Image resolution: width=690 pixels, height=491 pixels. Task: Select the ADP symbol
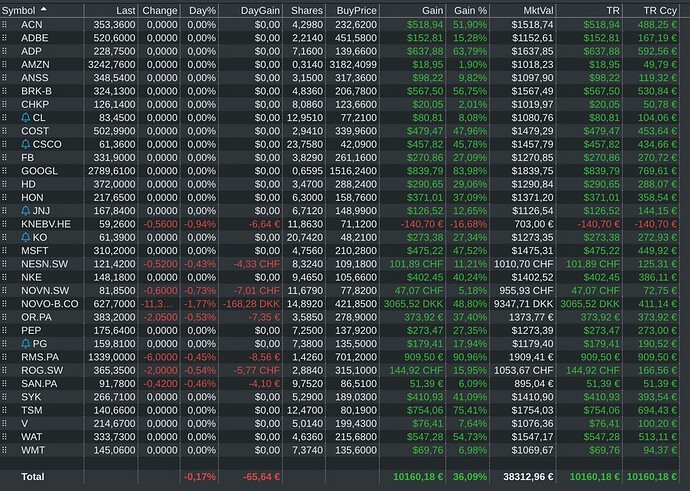[x=31, y=51]
